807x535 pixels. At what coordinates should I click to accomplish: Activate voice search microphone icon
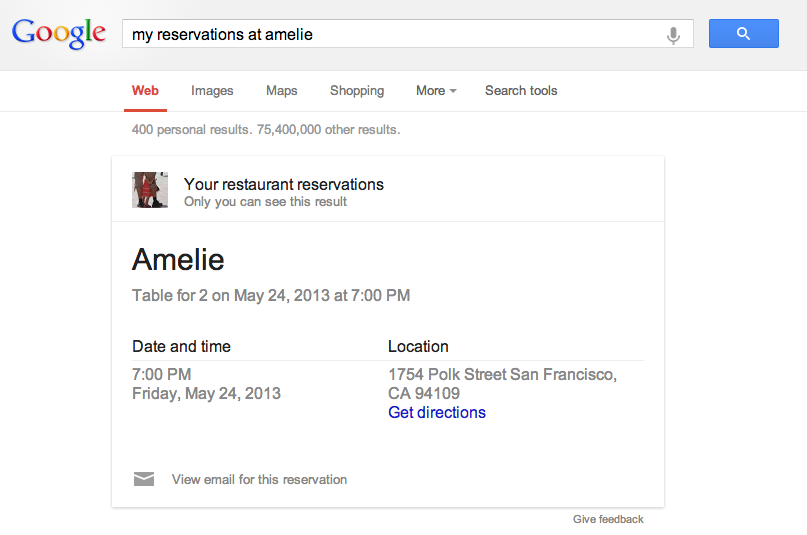tap(673, 35)
